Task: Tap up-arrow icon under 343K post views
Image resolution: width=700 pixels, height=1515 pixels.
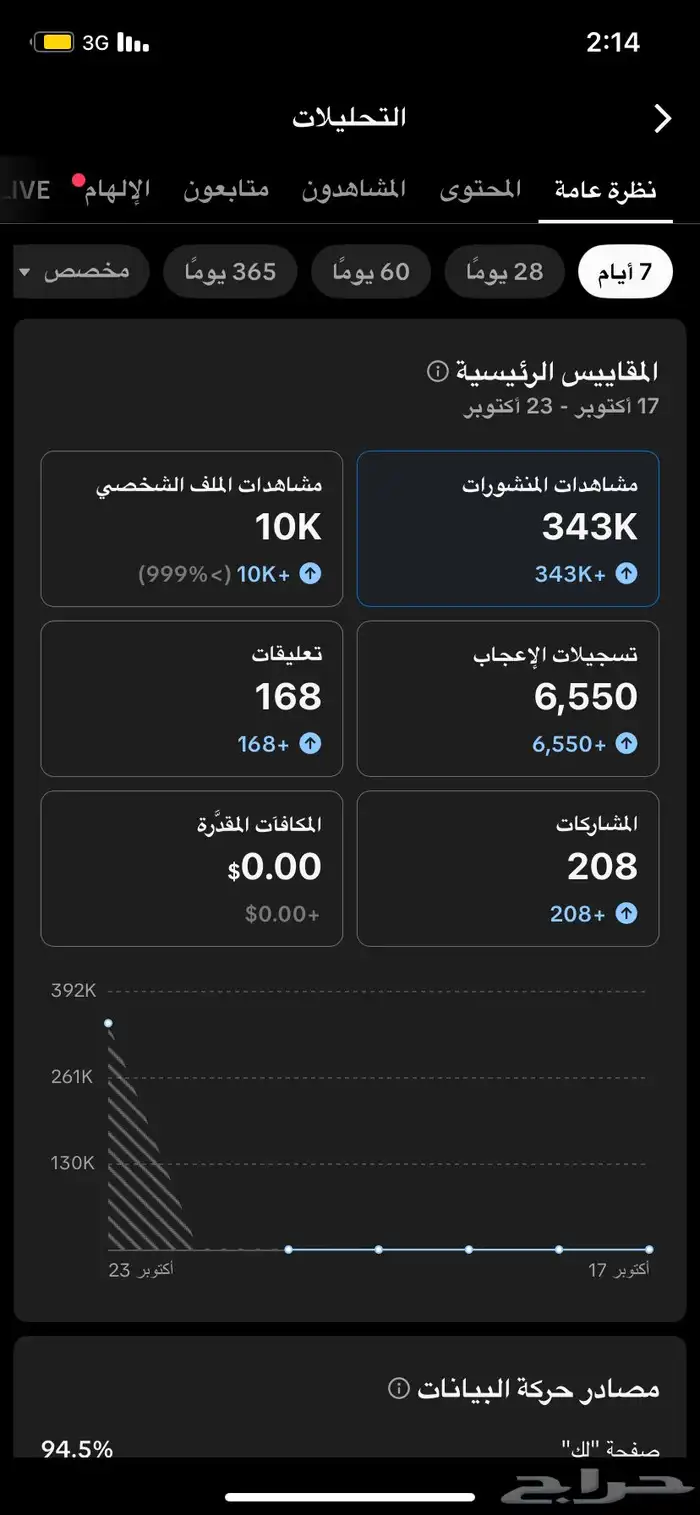Action: point(626,574)
